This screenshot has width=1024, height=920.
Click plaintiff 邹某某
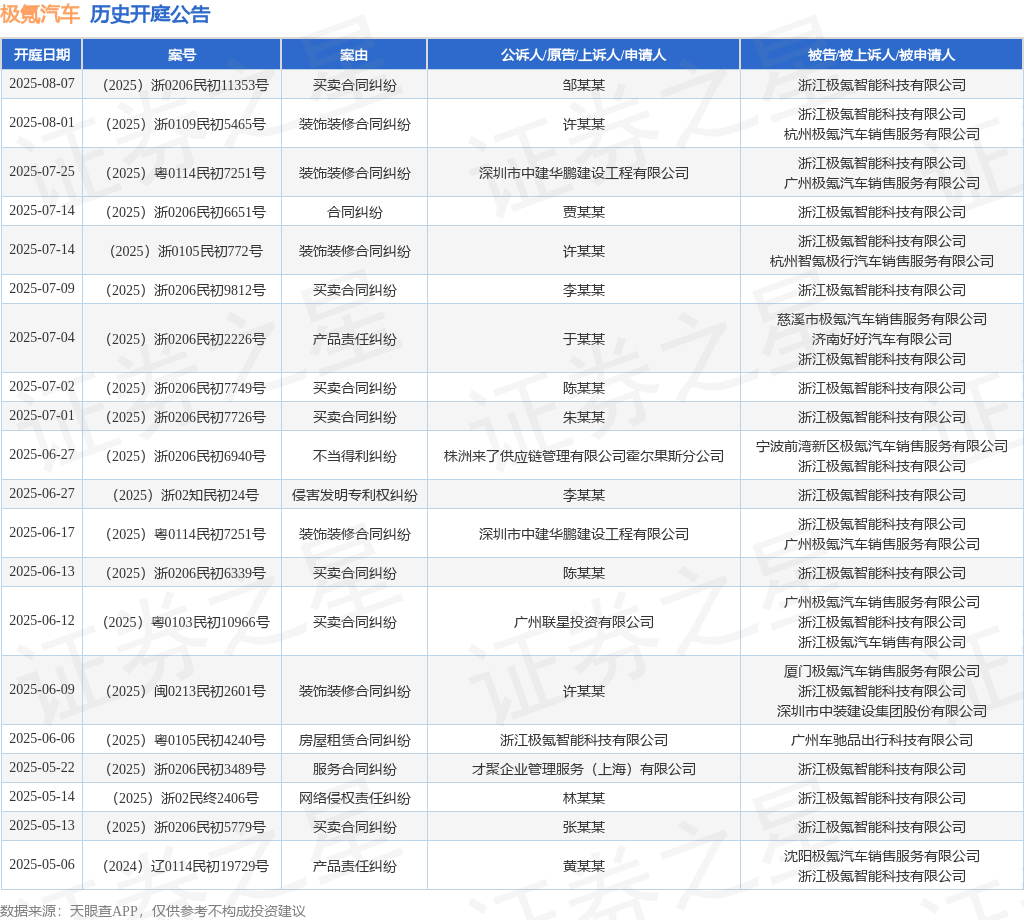click(x=584, y=86)
